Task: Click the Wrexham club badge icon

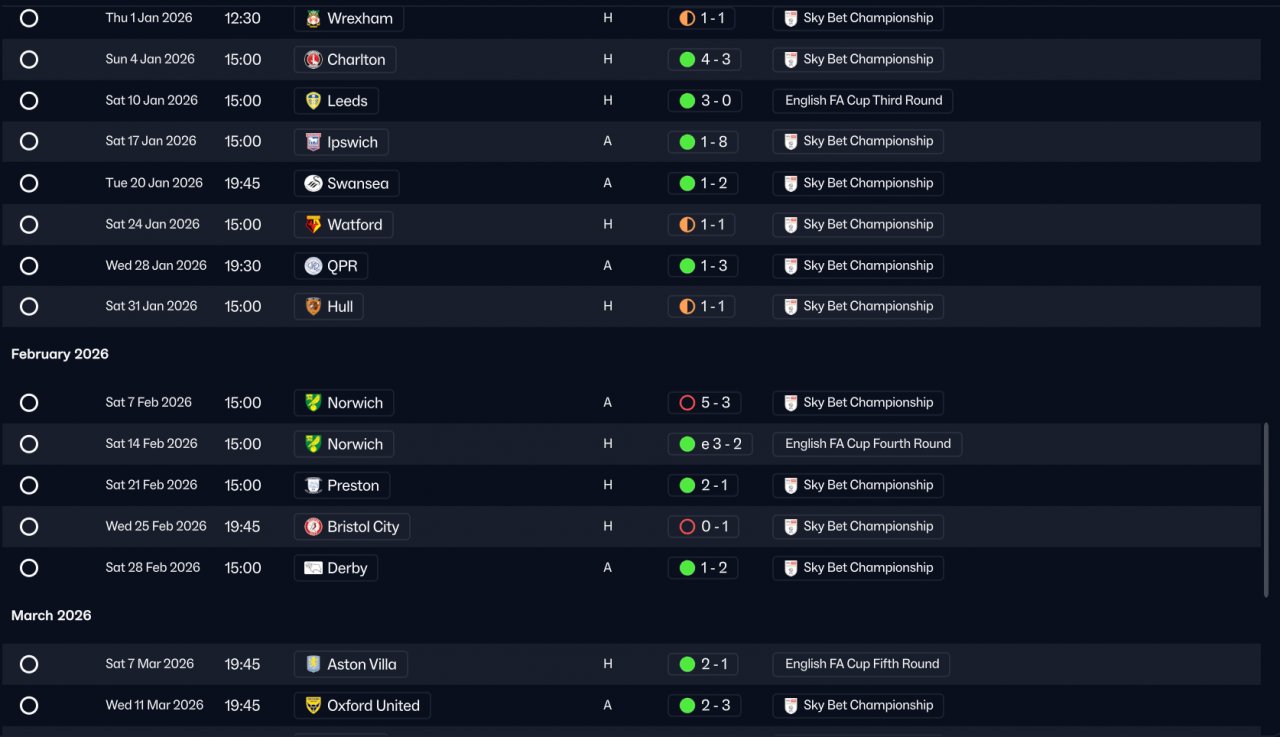Action: point(313,18)
